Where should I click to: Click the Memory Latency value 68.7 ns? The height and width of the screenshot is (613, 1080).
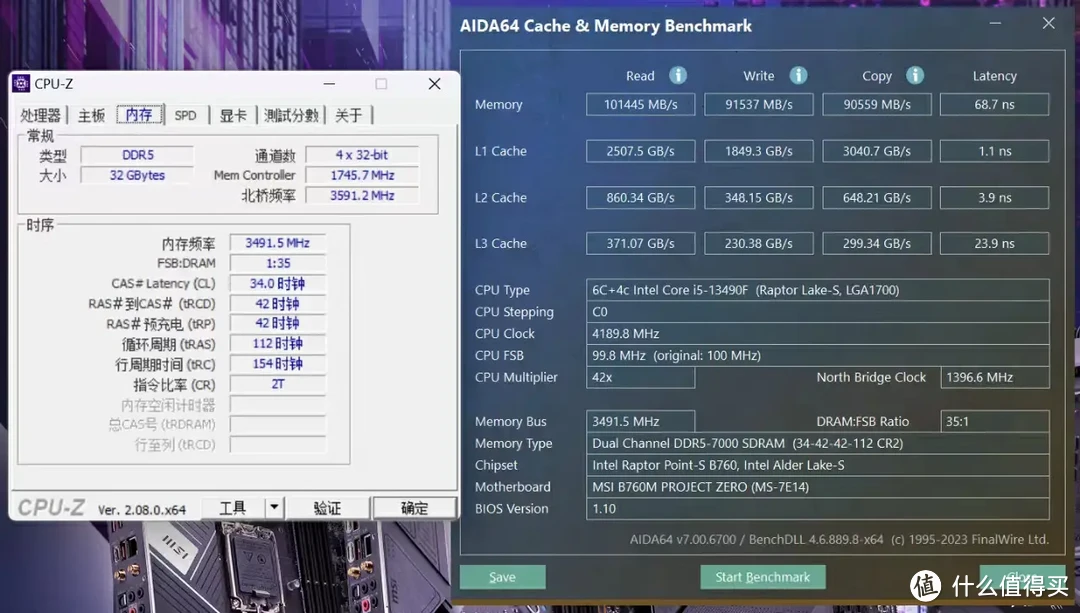[995, 105]
